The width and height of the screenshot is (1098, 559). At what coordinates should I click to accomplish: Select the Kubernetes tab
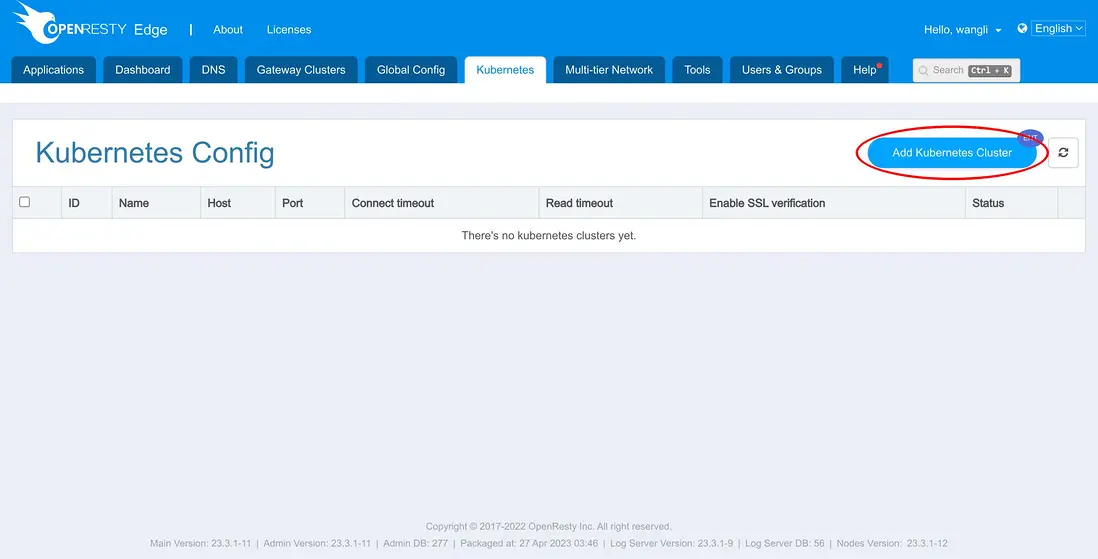point(505,70)
